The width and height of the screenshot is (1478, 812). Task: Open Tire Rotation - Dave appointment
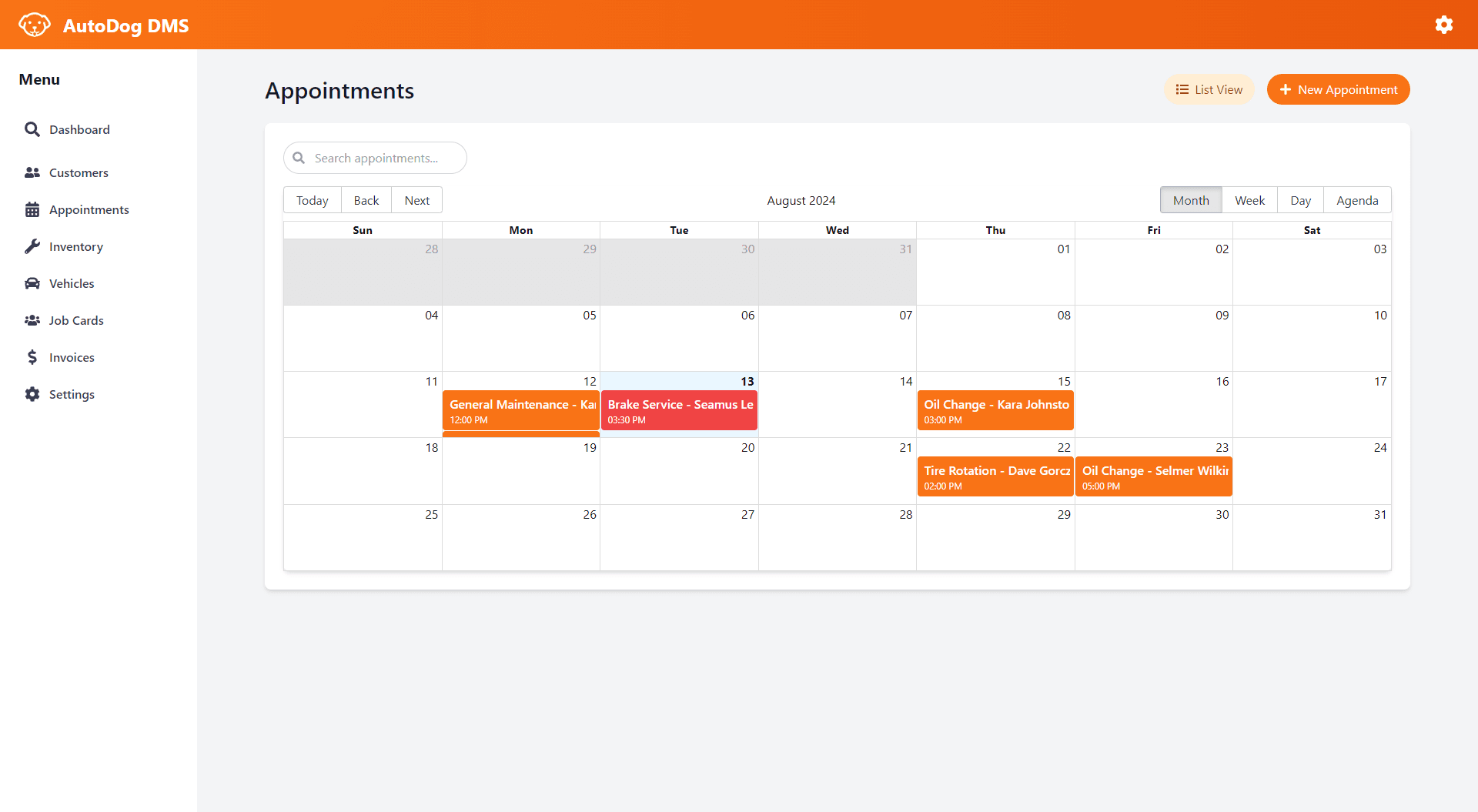coord(995,477)
